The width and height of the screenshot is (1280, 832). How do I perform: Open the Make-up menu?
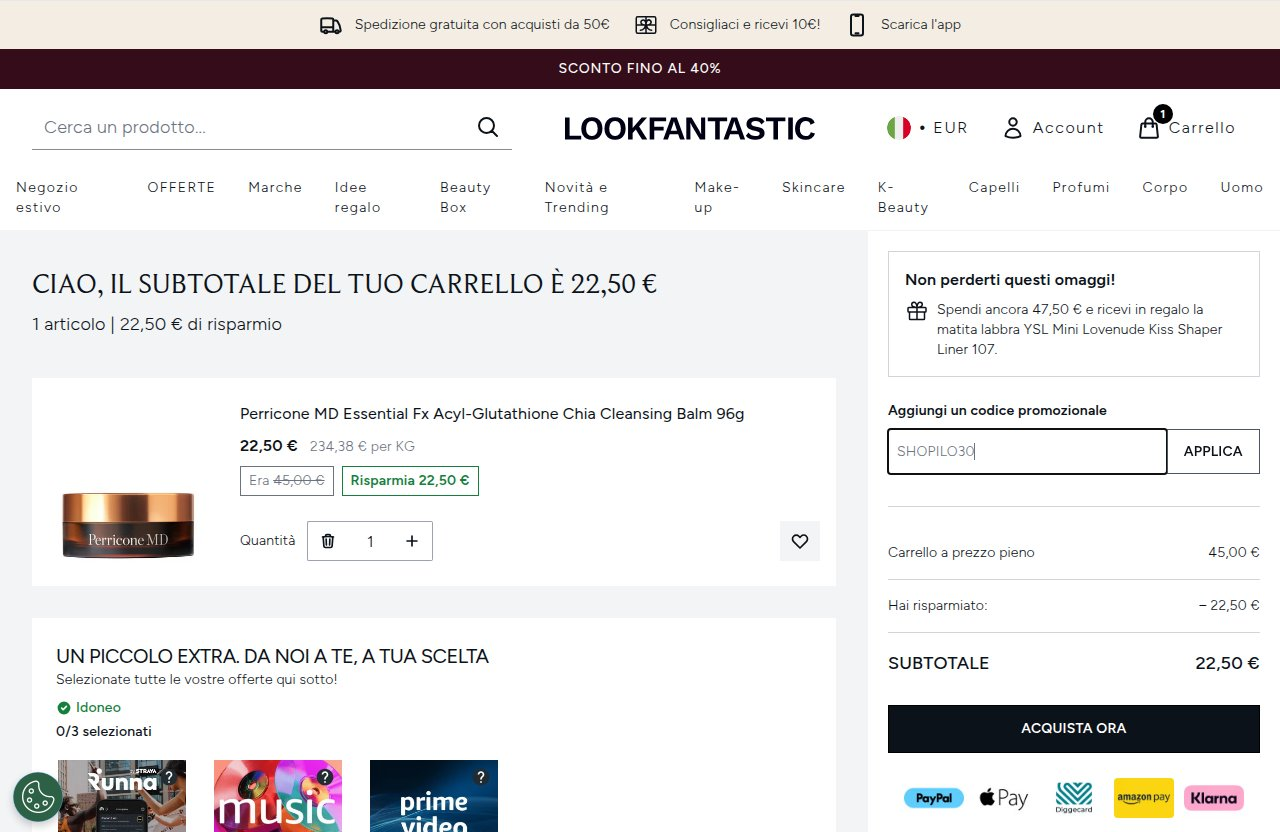pos(717,197)
